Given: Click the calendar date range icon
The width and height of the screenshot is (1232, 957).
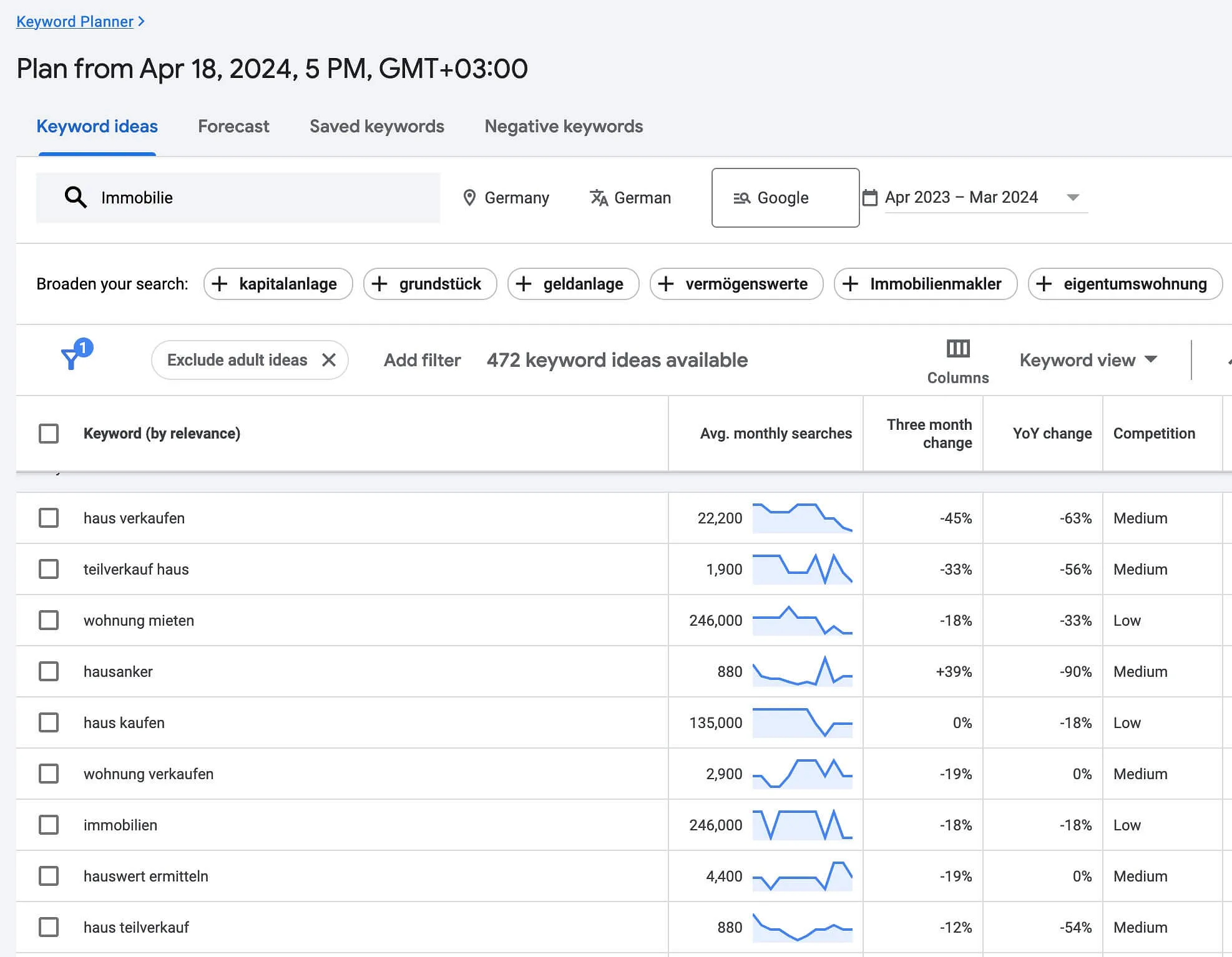Looking at the screenshot, I should coord(869,198).
